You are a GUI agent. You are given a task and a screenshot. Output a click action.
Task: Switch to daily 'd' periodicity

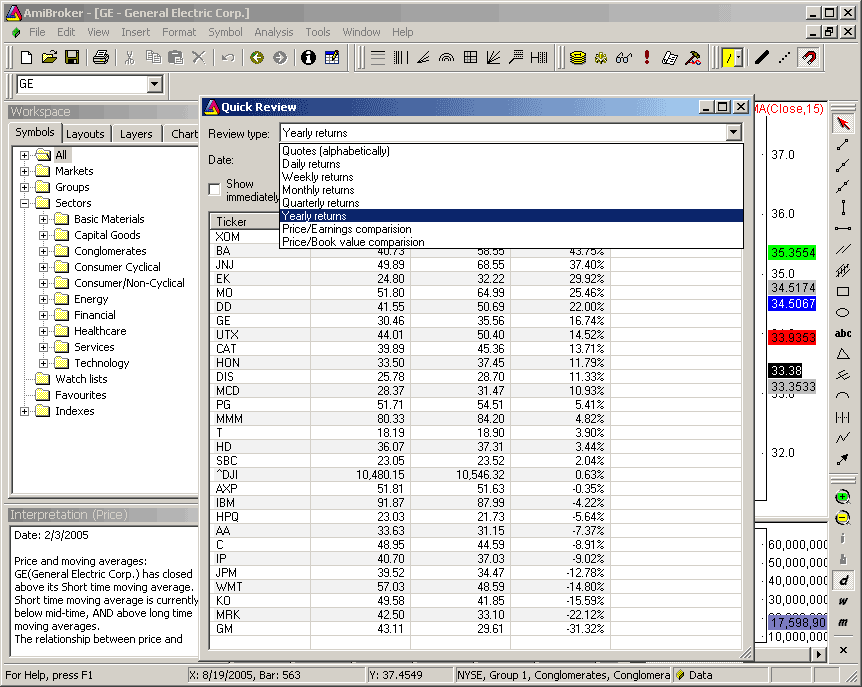(x=843, y=580)
